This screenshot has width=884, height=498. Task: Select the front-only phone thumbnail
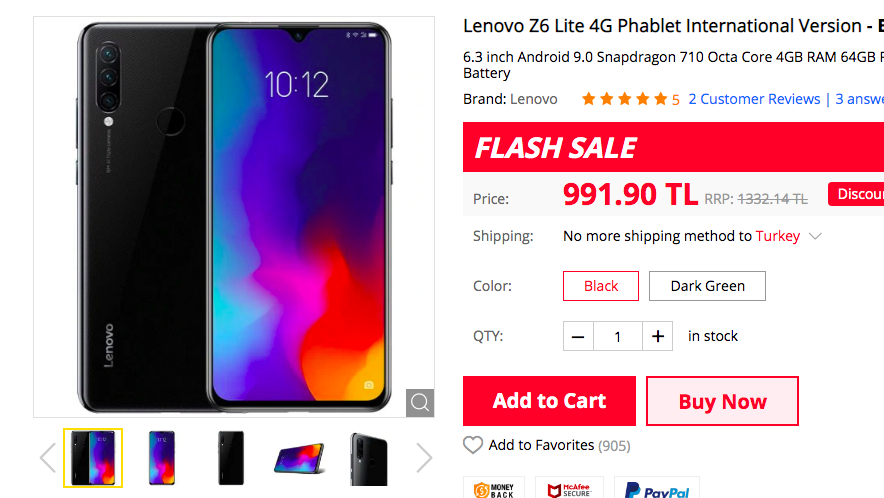pyautogui.click(x=162, y=457)
